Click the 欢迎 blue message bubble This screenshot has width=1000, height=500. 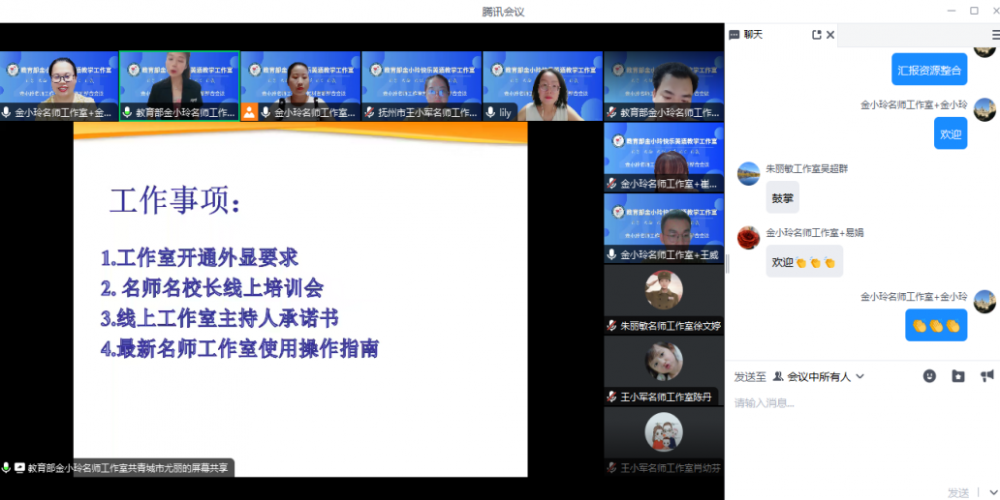coord(951,134)
